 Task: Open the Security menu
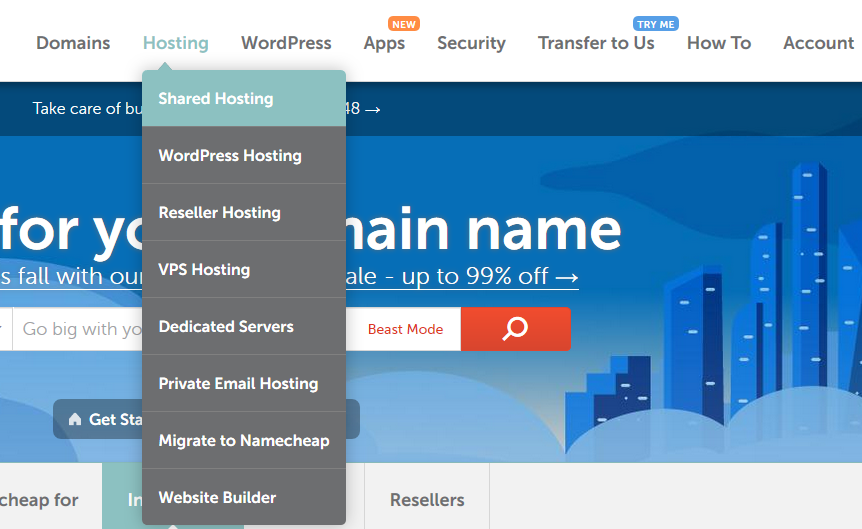(471, 43)
